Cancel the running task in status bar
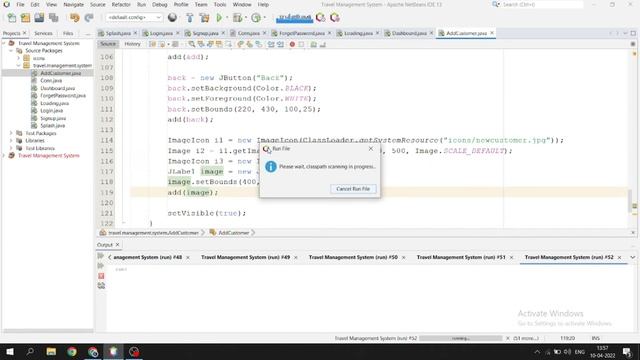Viewport: 640px width, 360px height. tap(508, 338)
